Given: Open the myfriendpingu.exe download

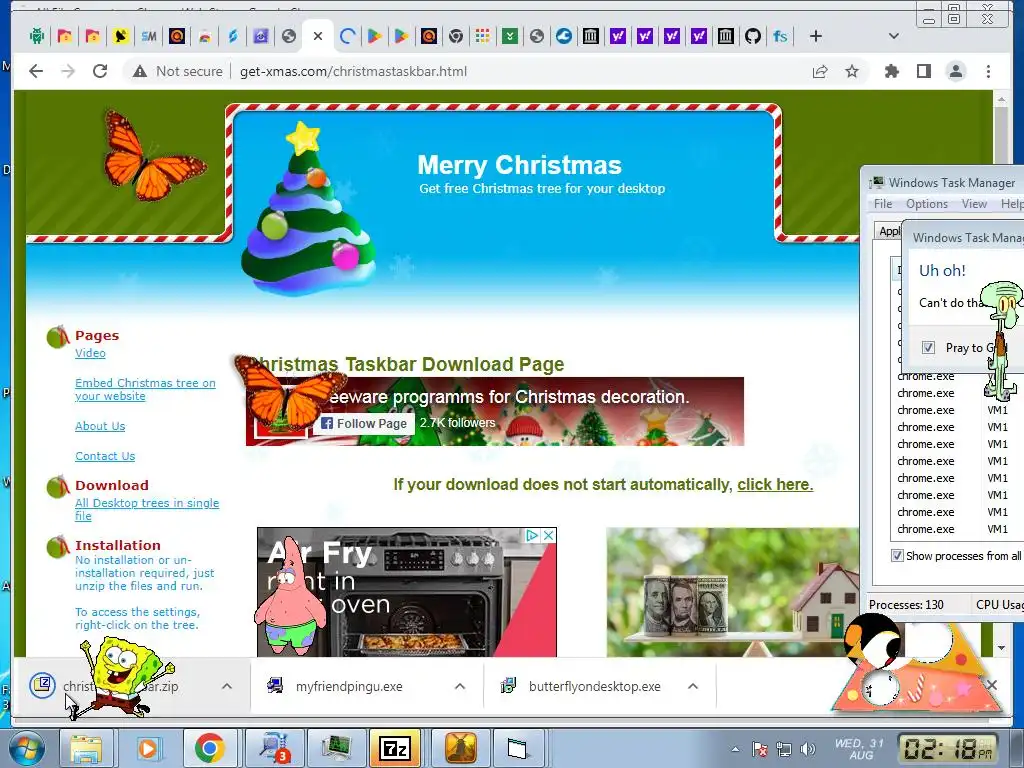Looking at the screenshot, I should coord(349,686).
